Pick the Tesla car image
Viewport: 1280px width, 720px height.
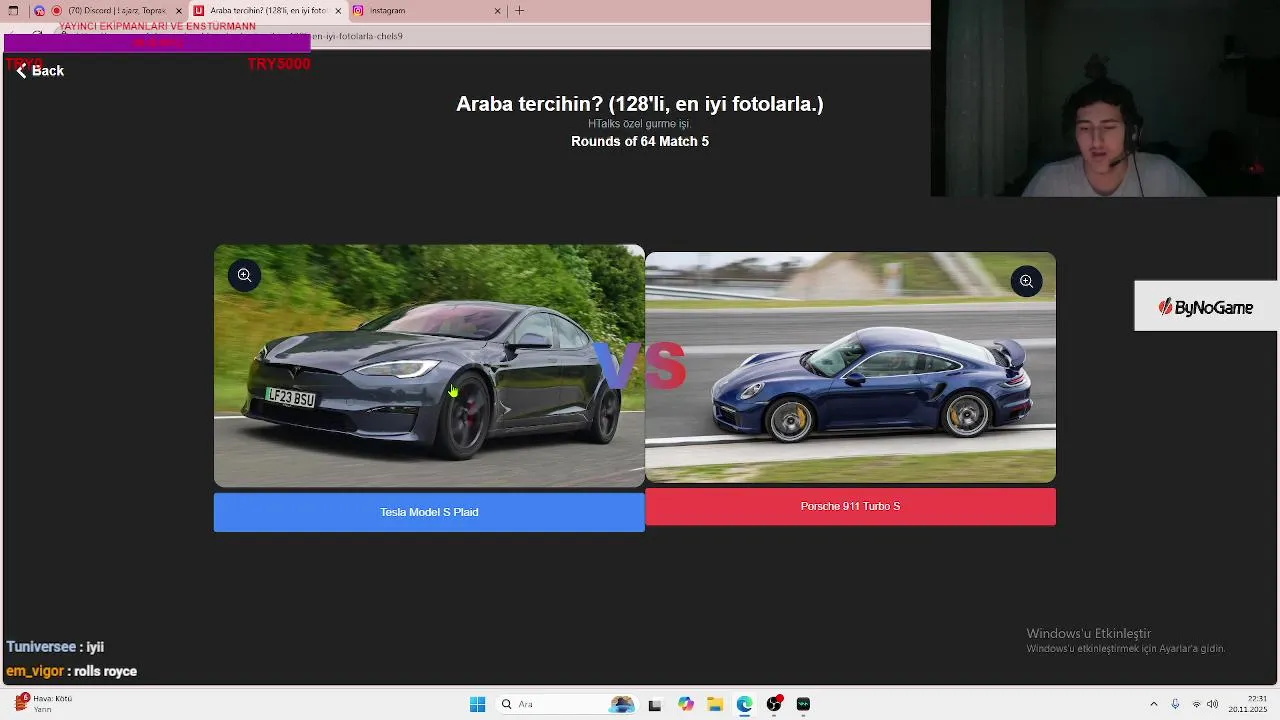429,366
